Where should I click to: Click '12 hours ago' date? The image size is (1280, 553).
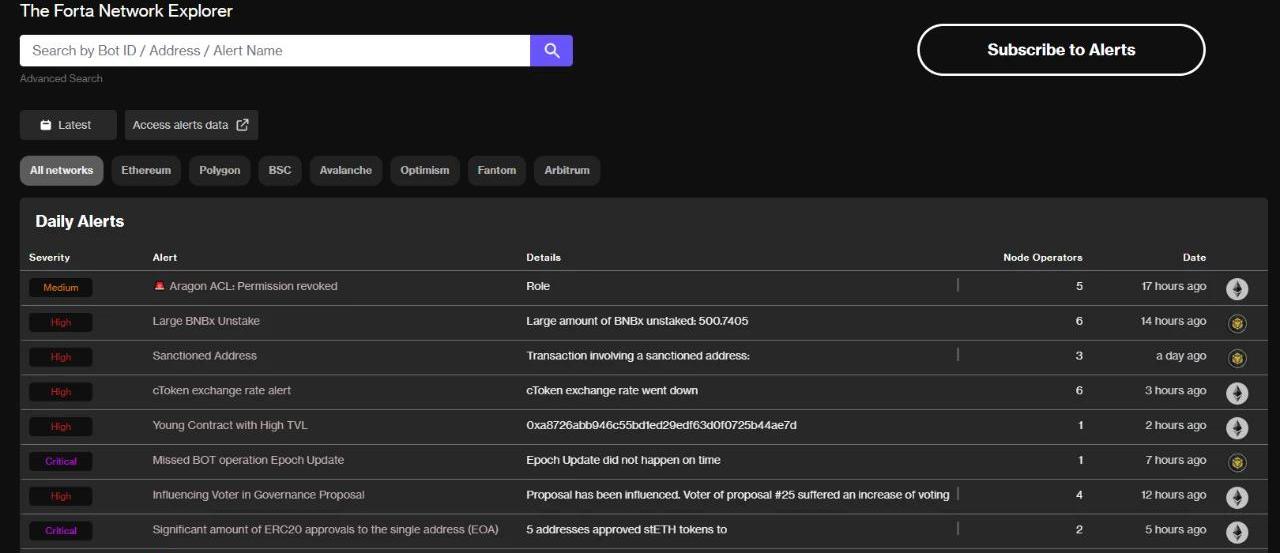coord(1174,495)
